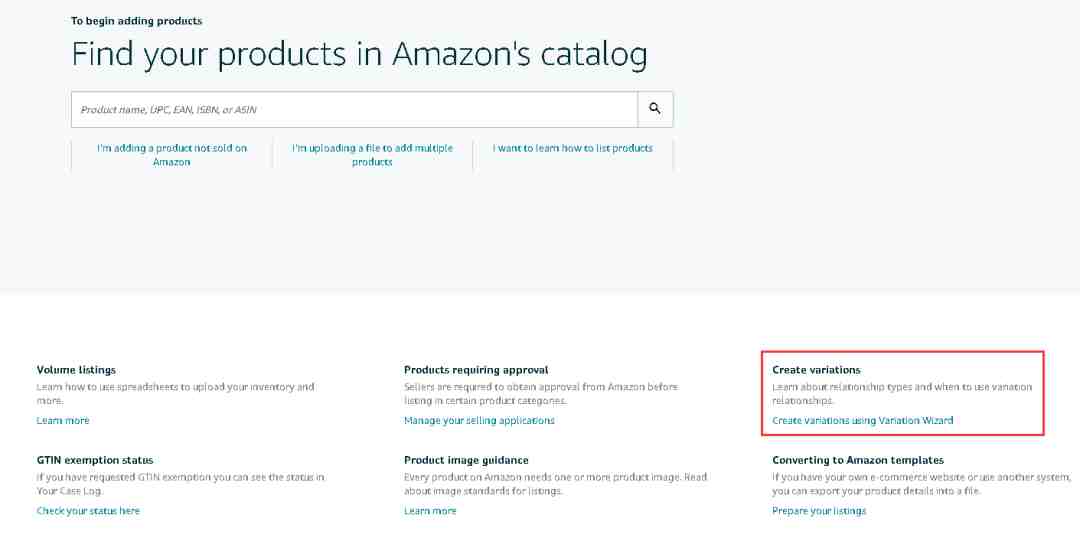Viewport: 1080px width, 554px height.
Task: Focus the product name or ASIN search field
Action: pyautogui.click(x=354, y=109)
